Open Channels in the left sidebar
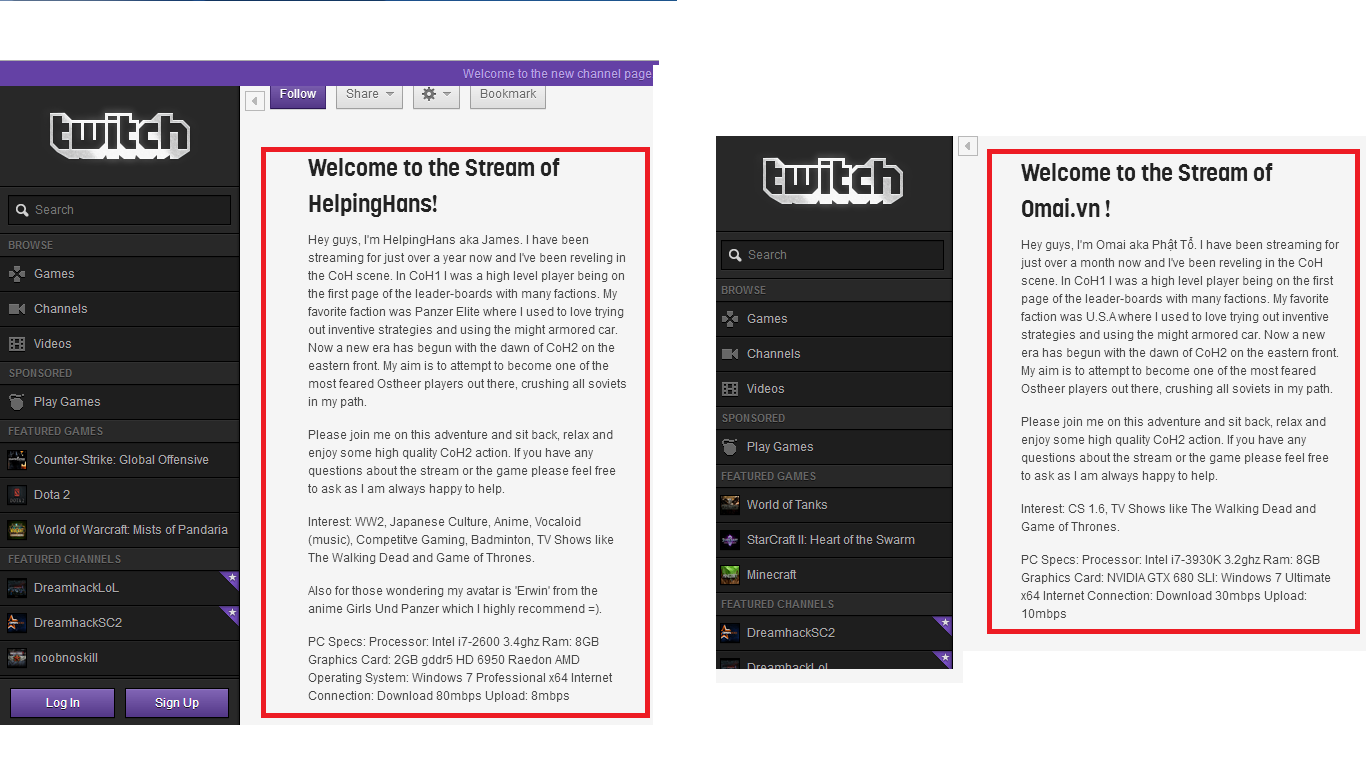The image size is (1366, 768). point(120,309)
